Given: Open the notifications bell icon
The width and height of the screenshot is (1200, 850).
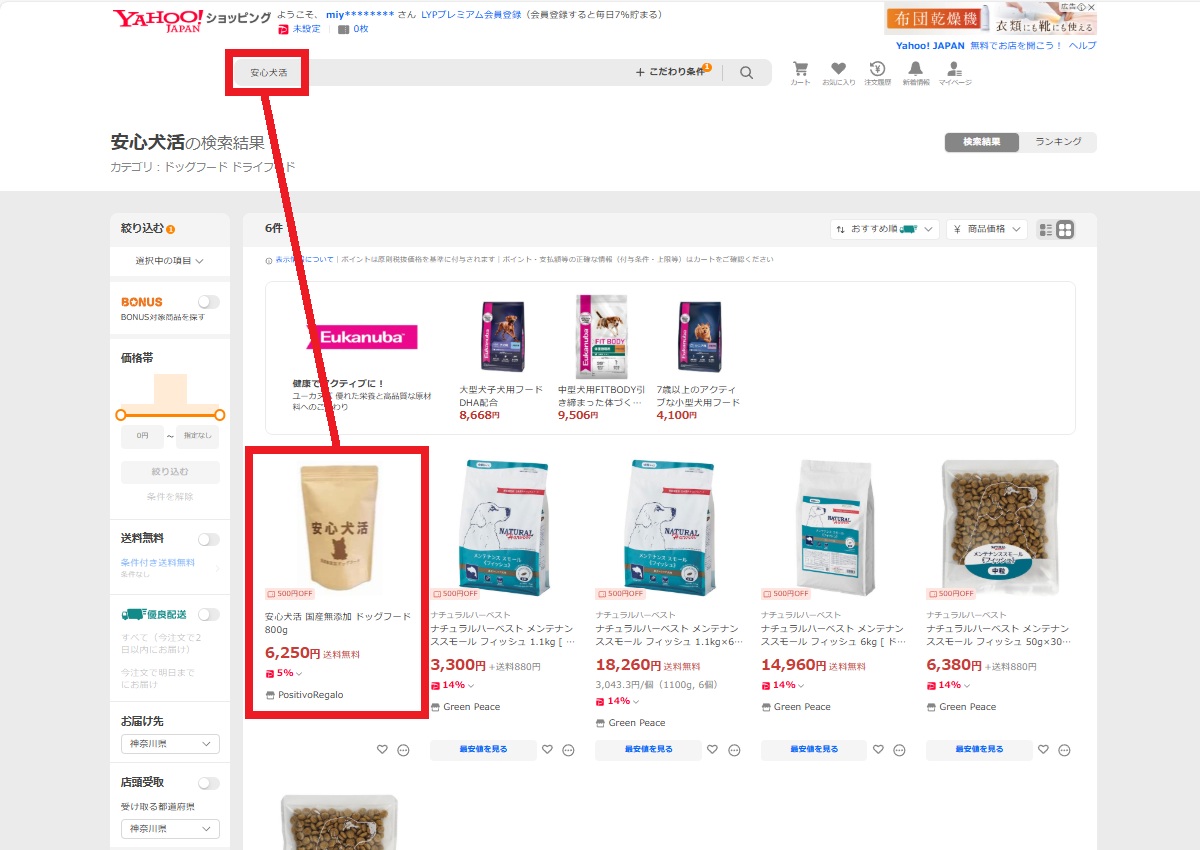Looking at the screenshot, I should point(915,70).
